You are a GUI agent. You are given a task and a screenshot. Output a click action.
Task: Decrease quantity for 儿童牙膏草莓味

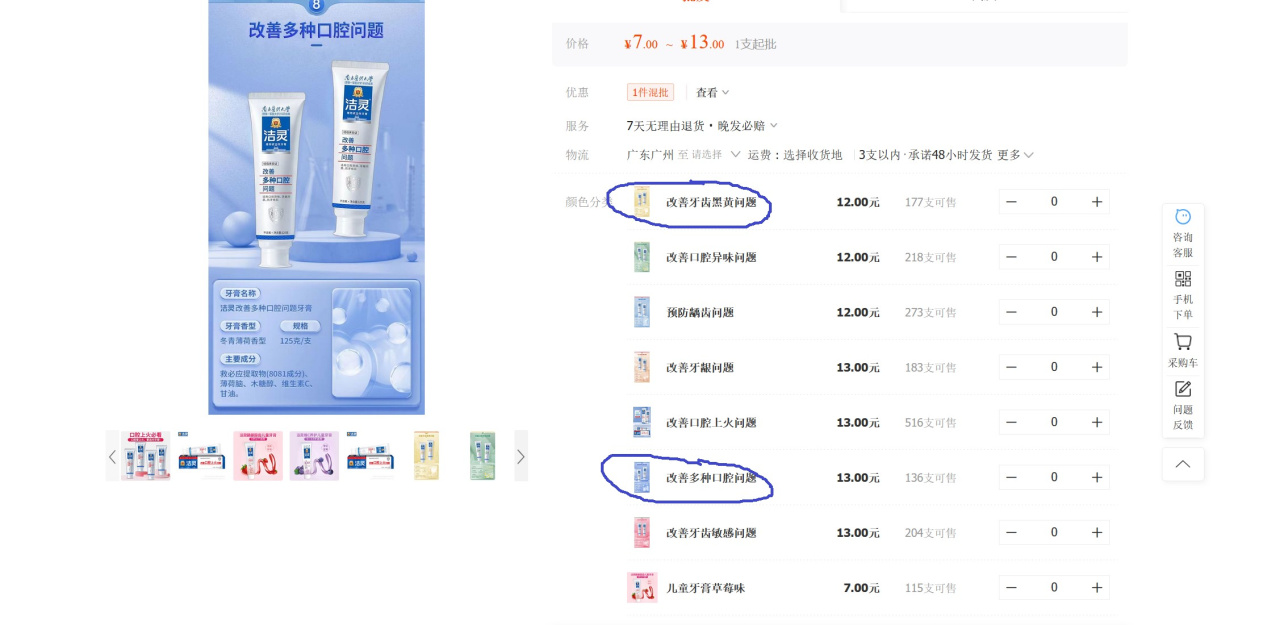(1011, 587)
